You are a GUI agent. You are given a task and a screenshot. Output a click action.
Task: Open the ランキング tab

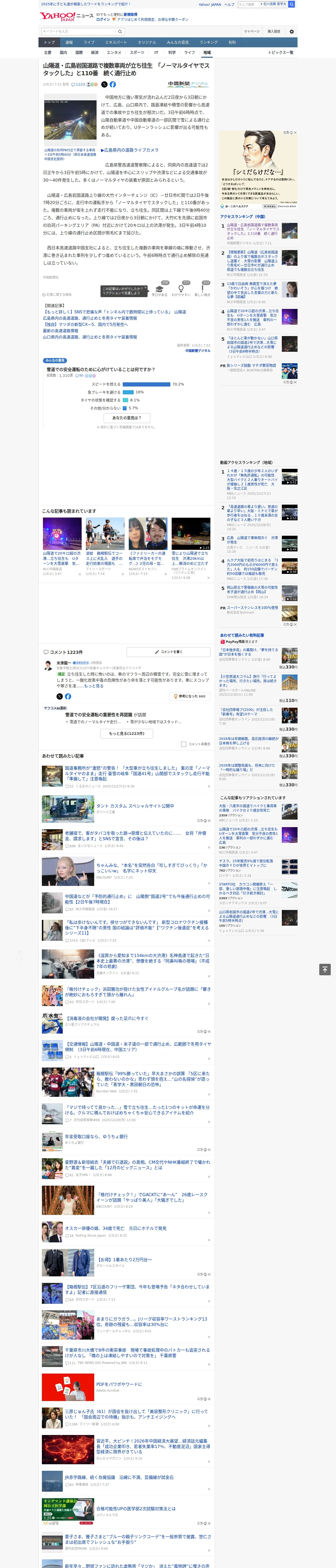tap(209, 43)
